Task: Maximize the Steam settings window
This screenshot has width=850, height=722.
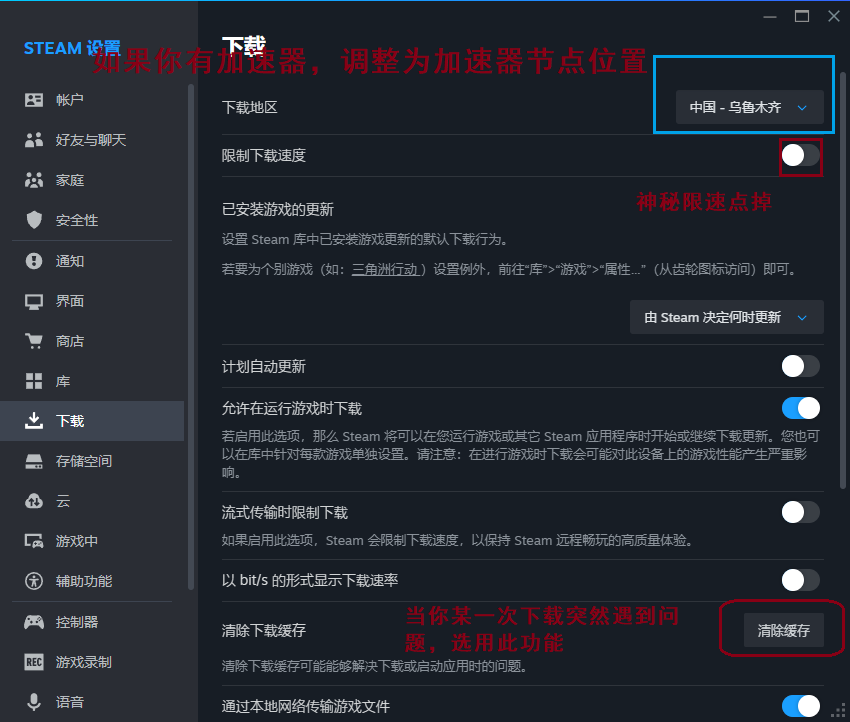Action: pyautogui.click(x=802, y=16)
